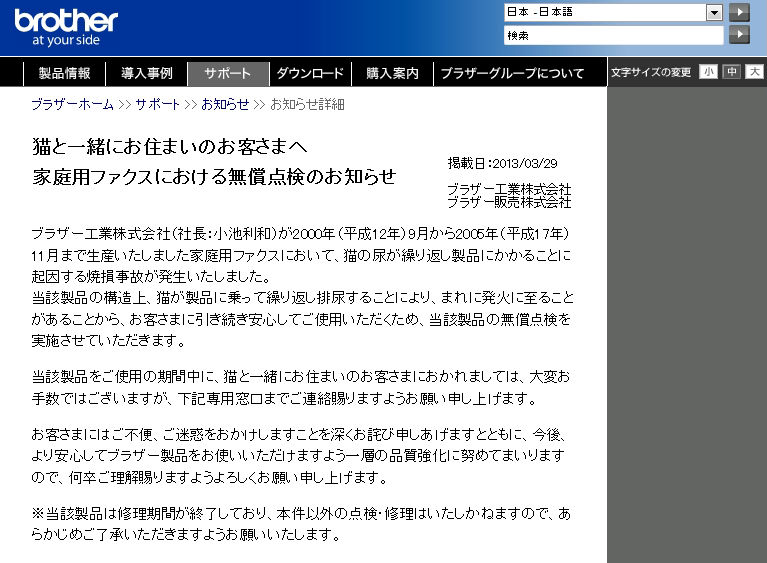Set font size to 中 (medium)
The image size is (767, 563).
coord(731,72)
